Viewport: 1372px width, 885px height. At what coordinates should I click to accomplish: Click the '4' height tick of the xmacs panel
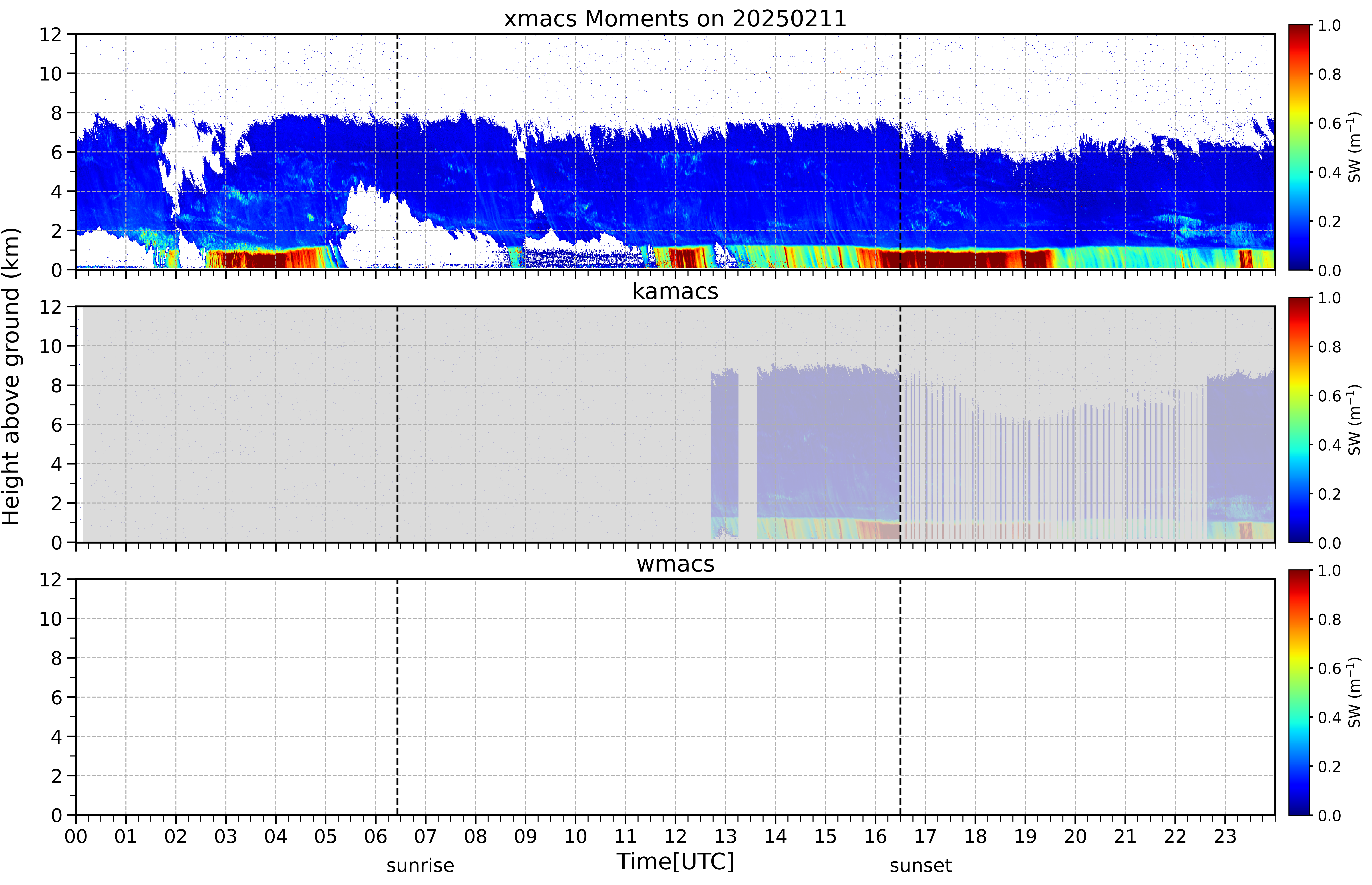(56, 191)
